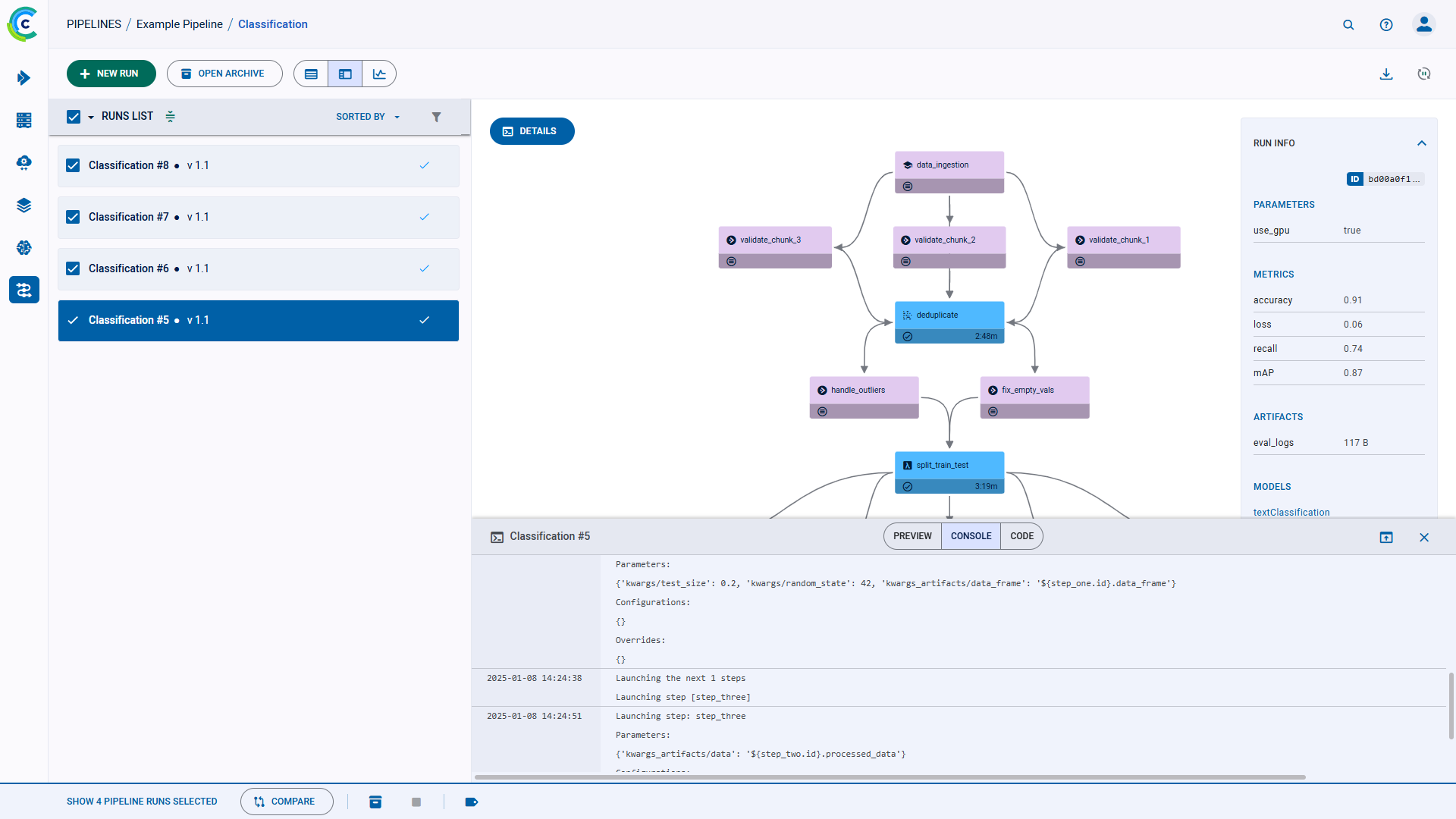1456x819 pixels.
Task: Click textClassification model link
Action: click(1291, 512)
